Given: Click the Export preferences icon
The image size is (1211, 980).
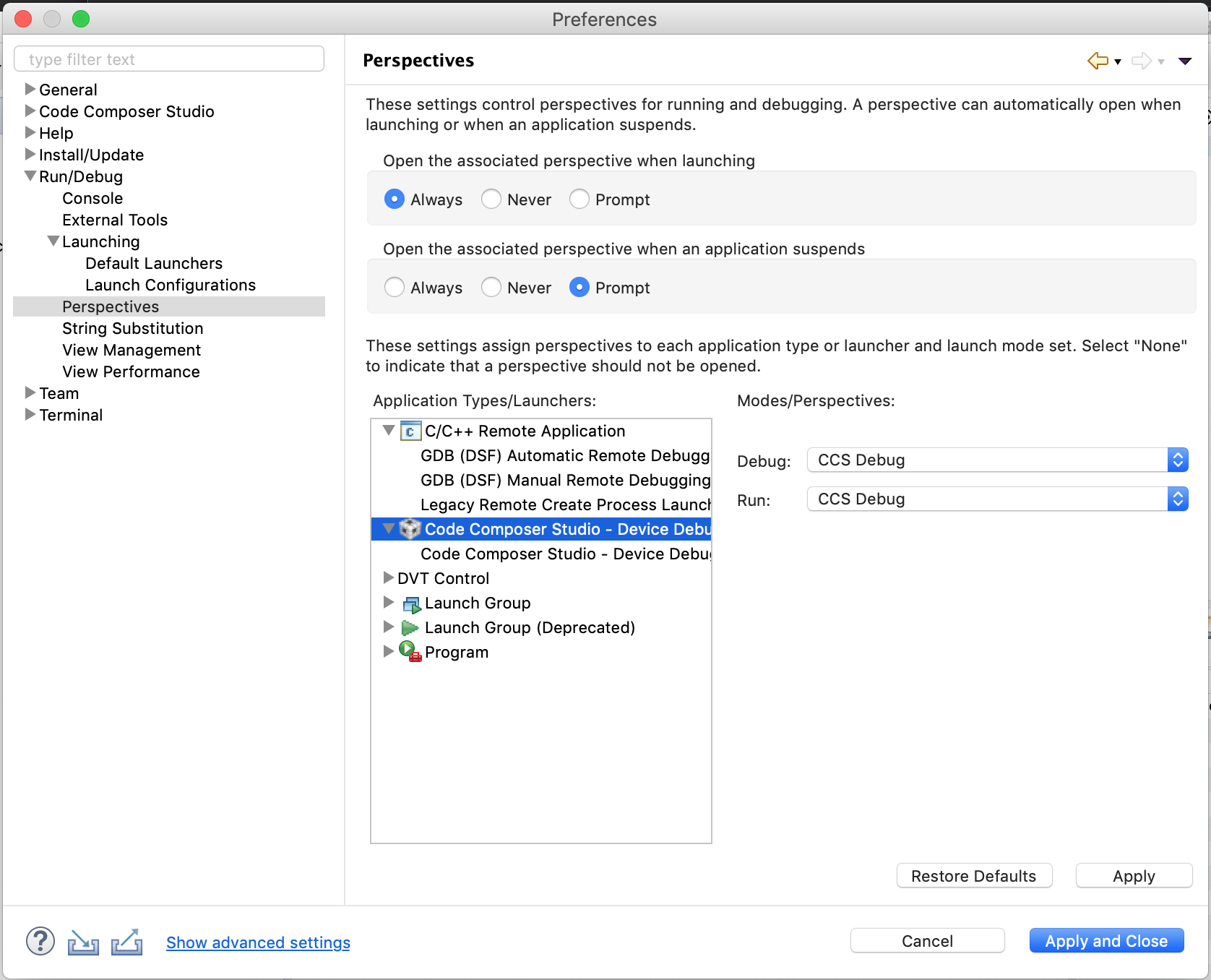Looking at the screenshot, I should coord(126,942).
